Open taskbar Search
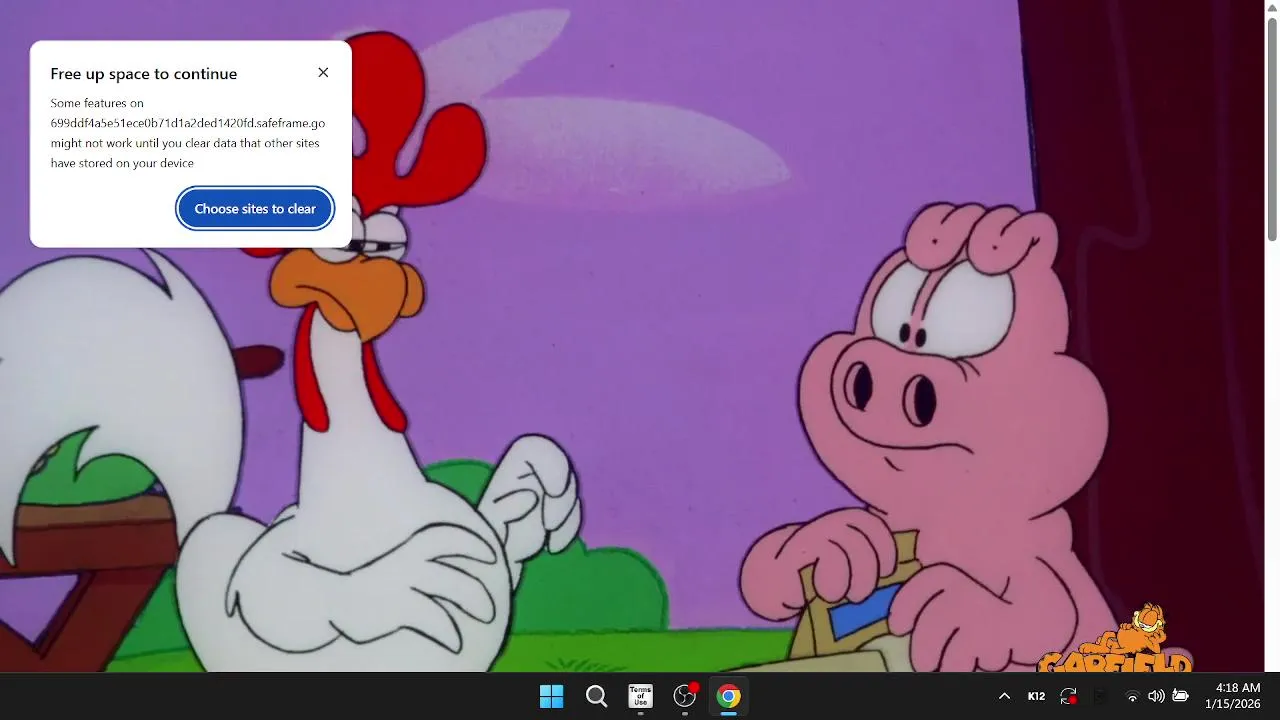Viewport: 1280px width, 720px height. point(596,696)
